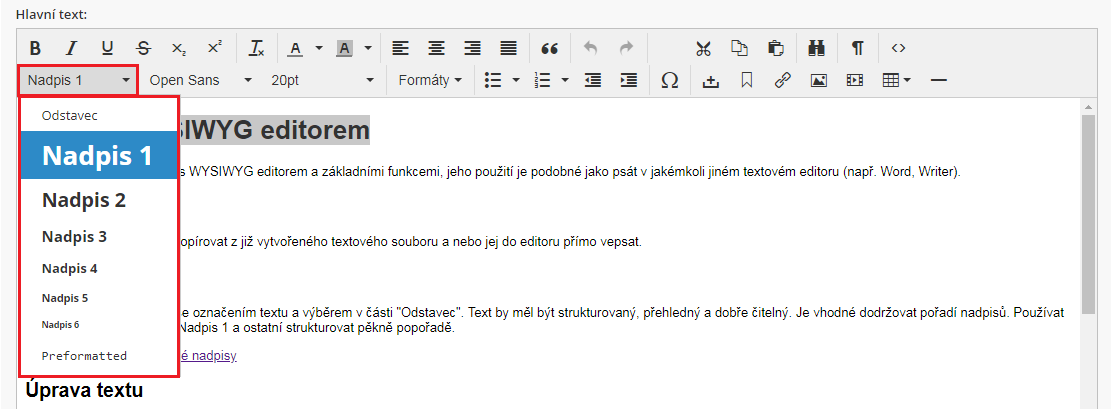Insert a blockquote
Screen dimensions: 1115x409
[549, 48]
